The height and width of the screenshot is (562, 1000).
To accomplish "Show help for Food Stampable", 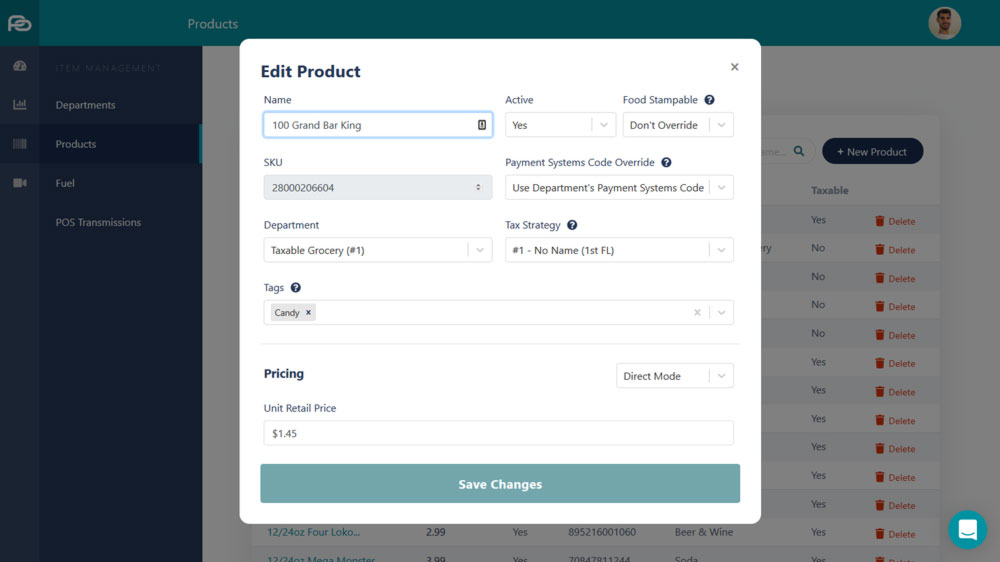I will click(x=709, y=100).
